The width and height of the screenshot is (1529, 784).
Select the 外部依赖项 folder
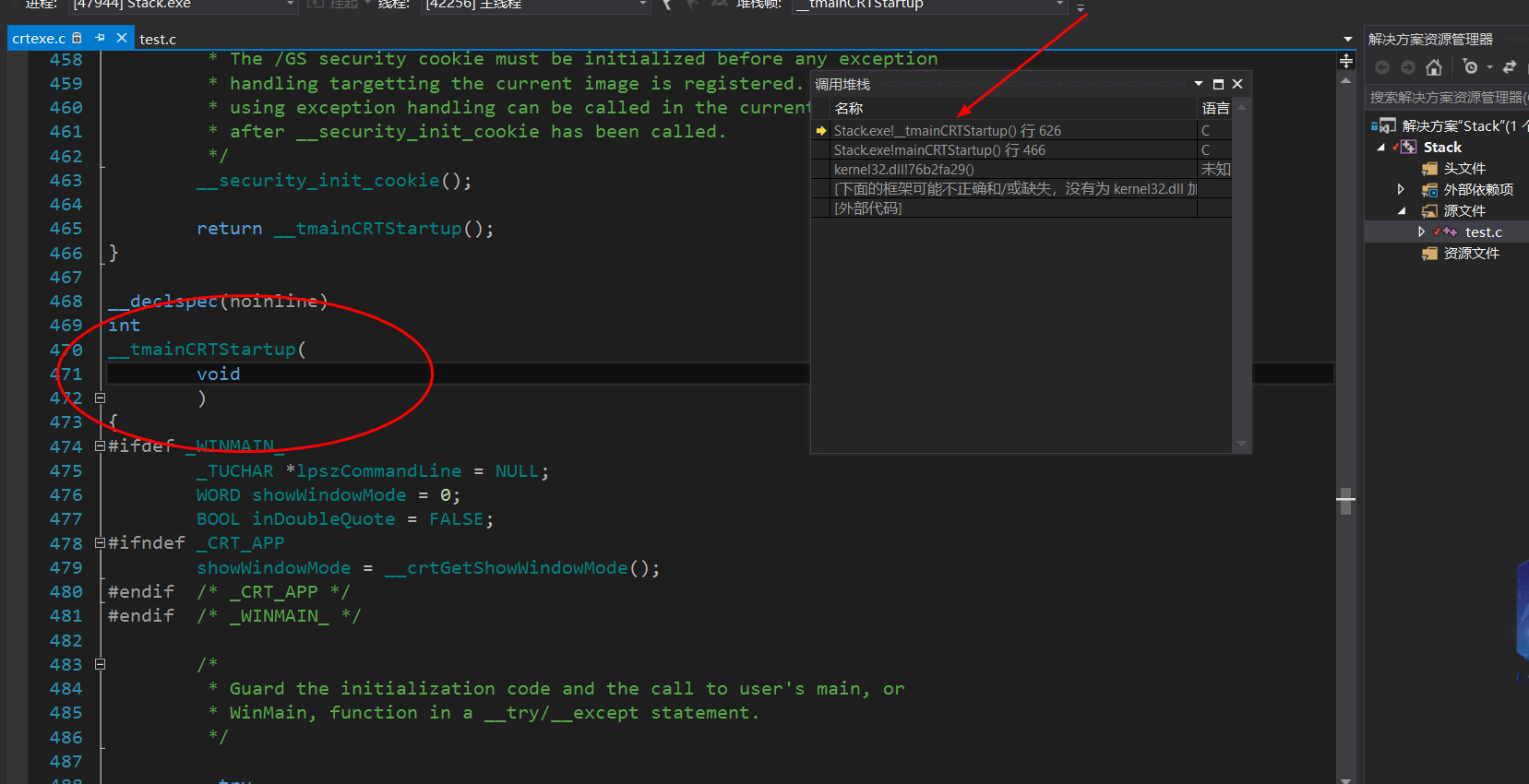point(1478,190)
